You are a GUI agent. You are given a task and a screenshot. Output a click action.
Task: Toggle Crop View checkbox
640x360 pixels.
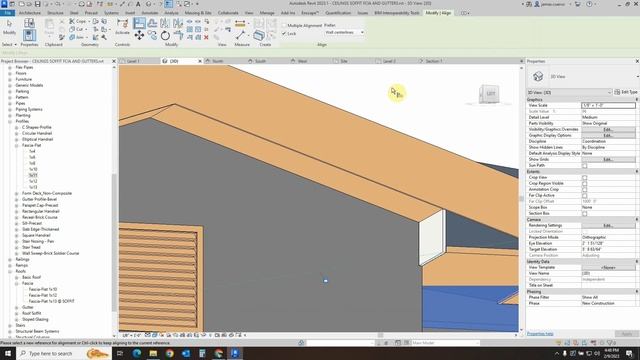point(584,178)
